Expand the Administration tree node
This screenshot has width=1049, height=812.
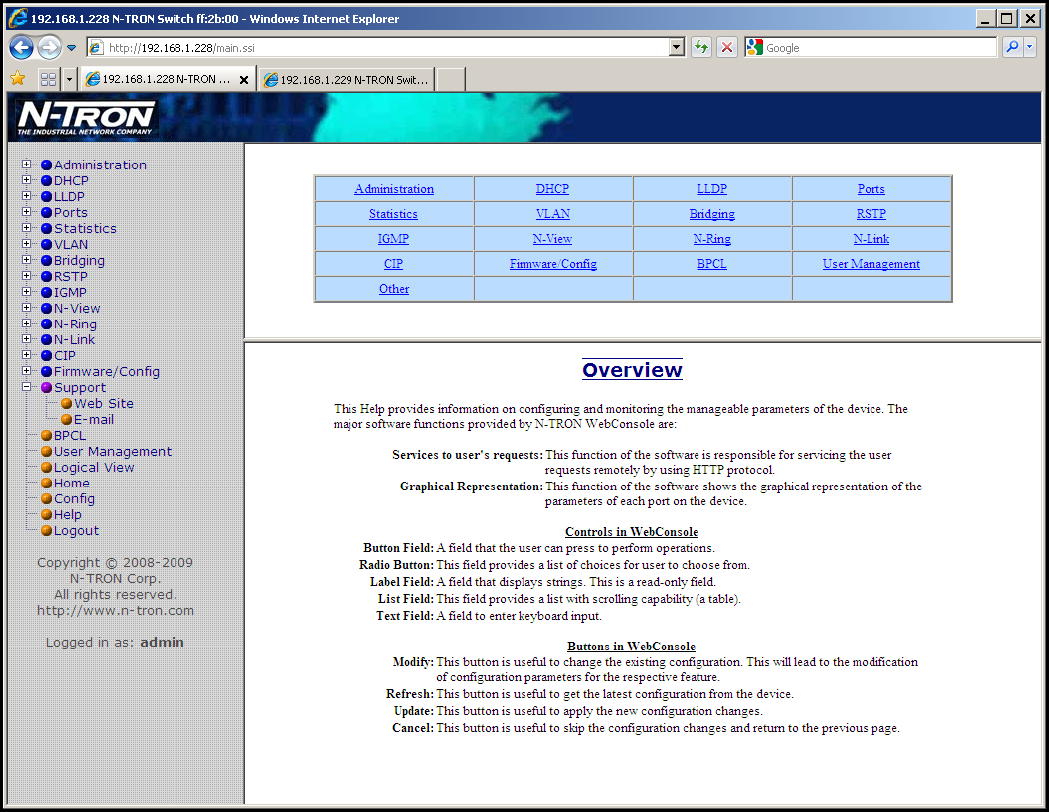click(x=26, y=164)
